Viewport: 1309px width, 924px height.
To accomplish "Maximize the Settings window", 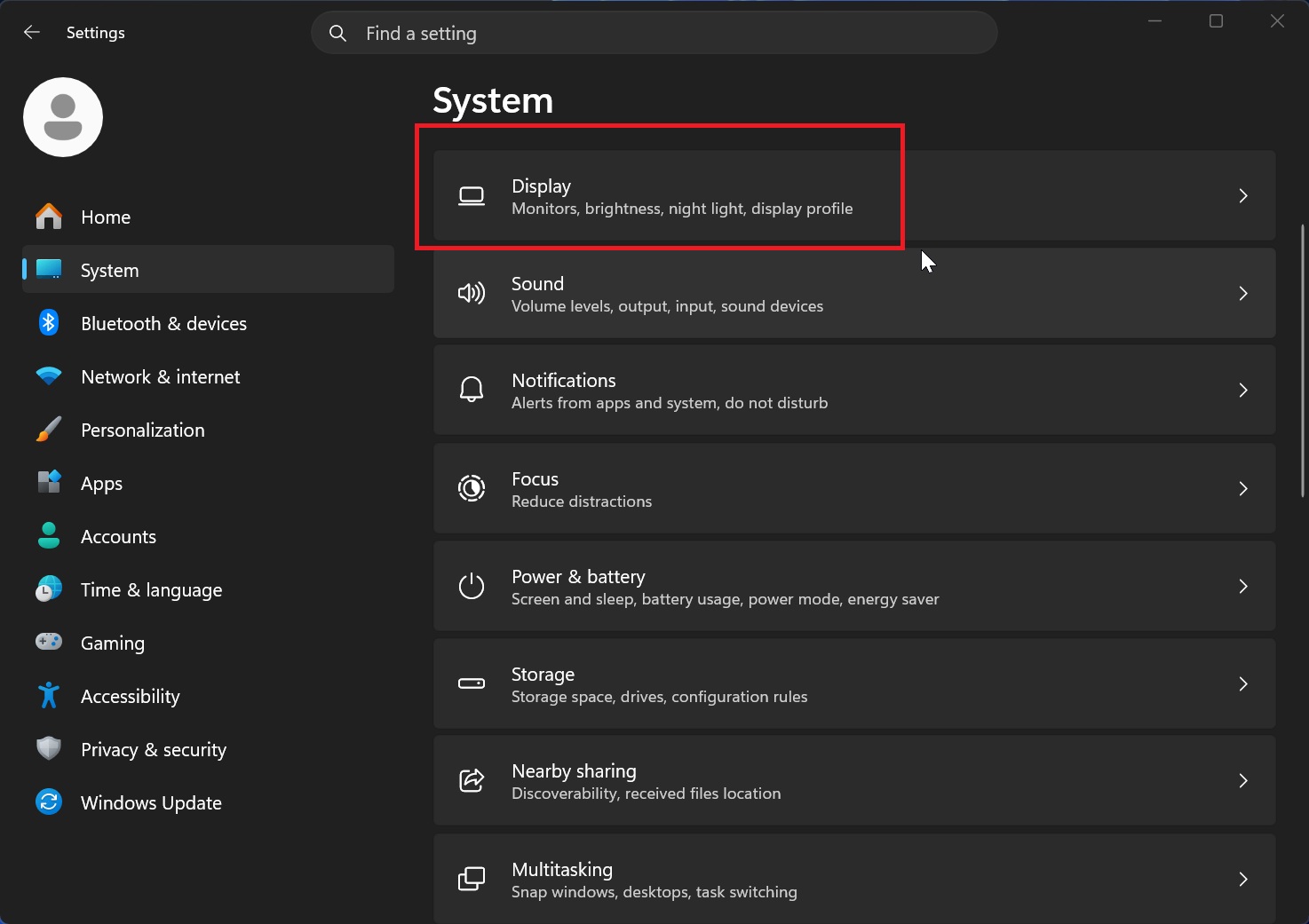I will (1216, 20).
